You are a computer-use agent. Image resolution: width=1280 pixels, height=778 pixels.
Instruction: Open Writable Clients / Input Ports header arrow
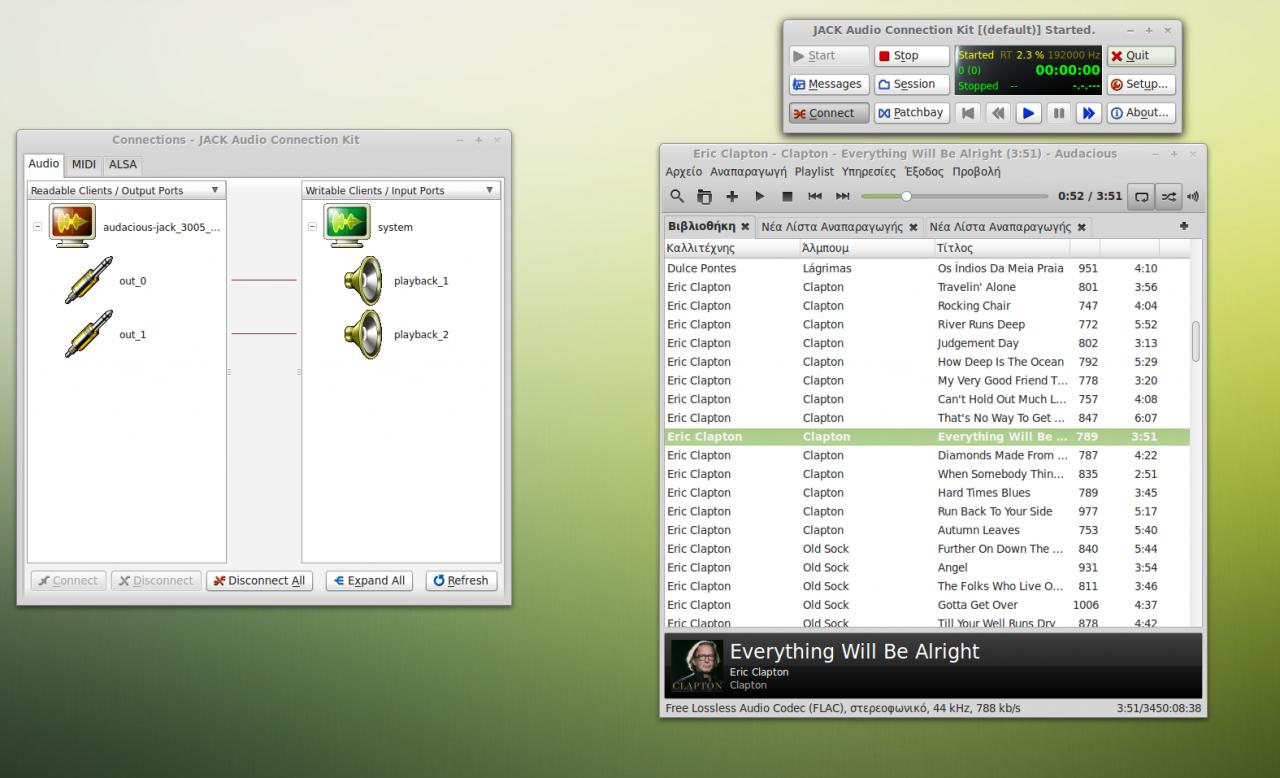point(489,190)
